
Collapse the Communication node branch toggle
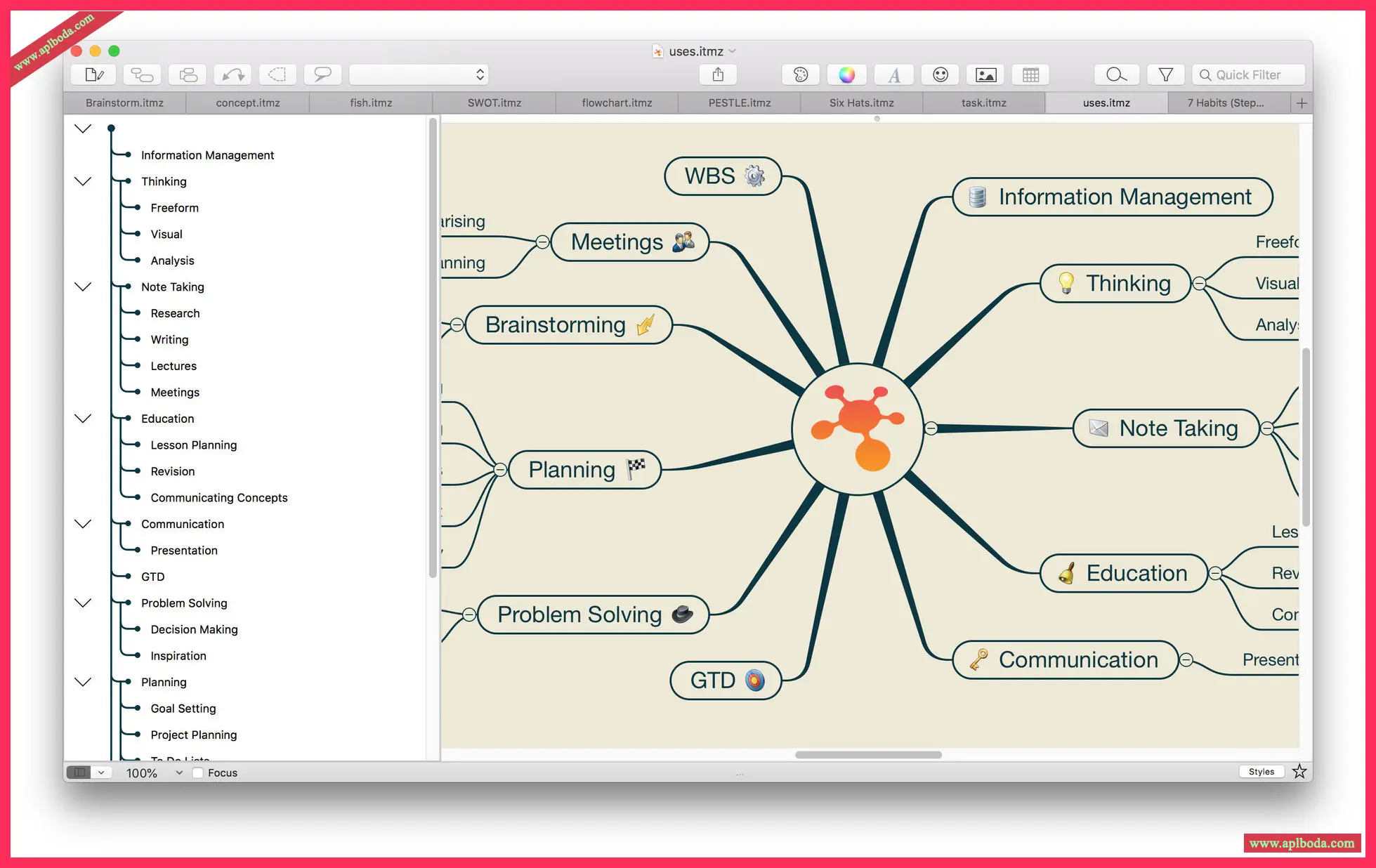coord(1186,659)
